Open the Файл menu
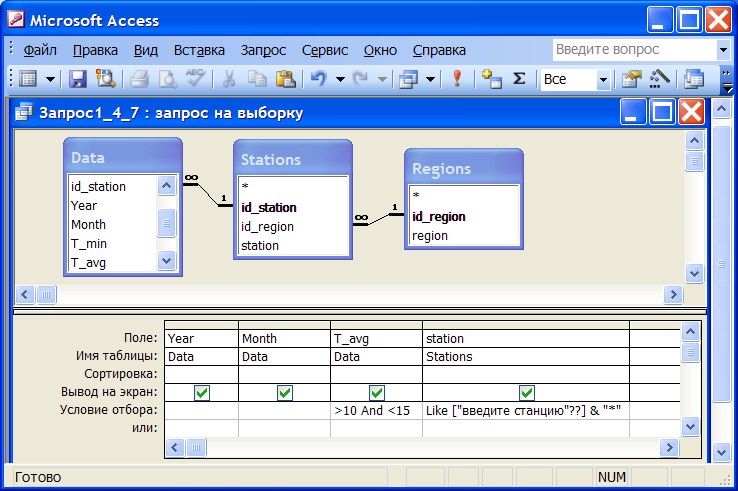Image resolution: width=738 pixels, height=491 pixels. [40, 50]
